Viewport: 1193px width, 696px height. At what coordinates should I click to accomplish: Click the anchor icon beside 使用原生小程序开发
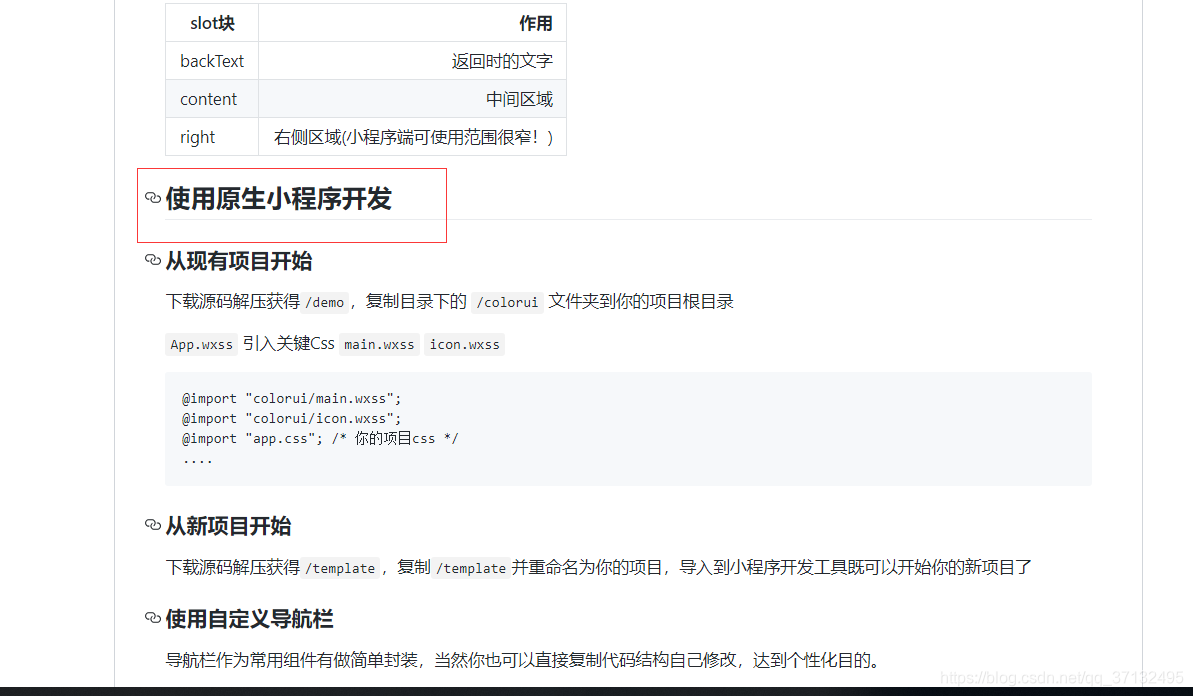(154, 197)
